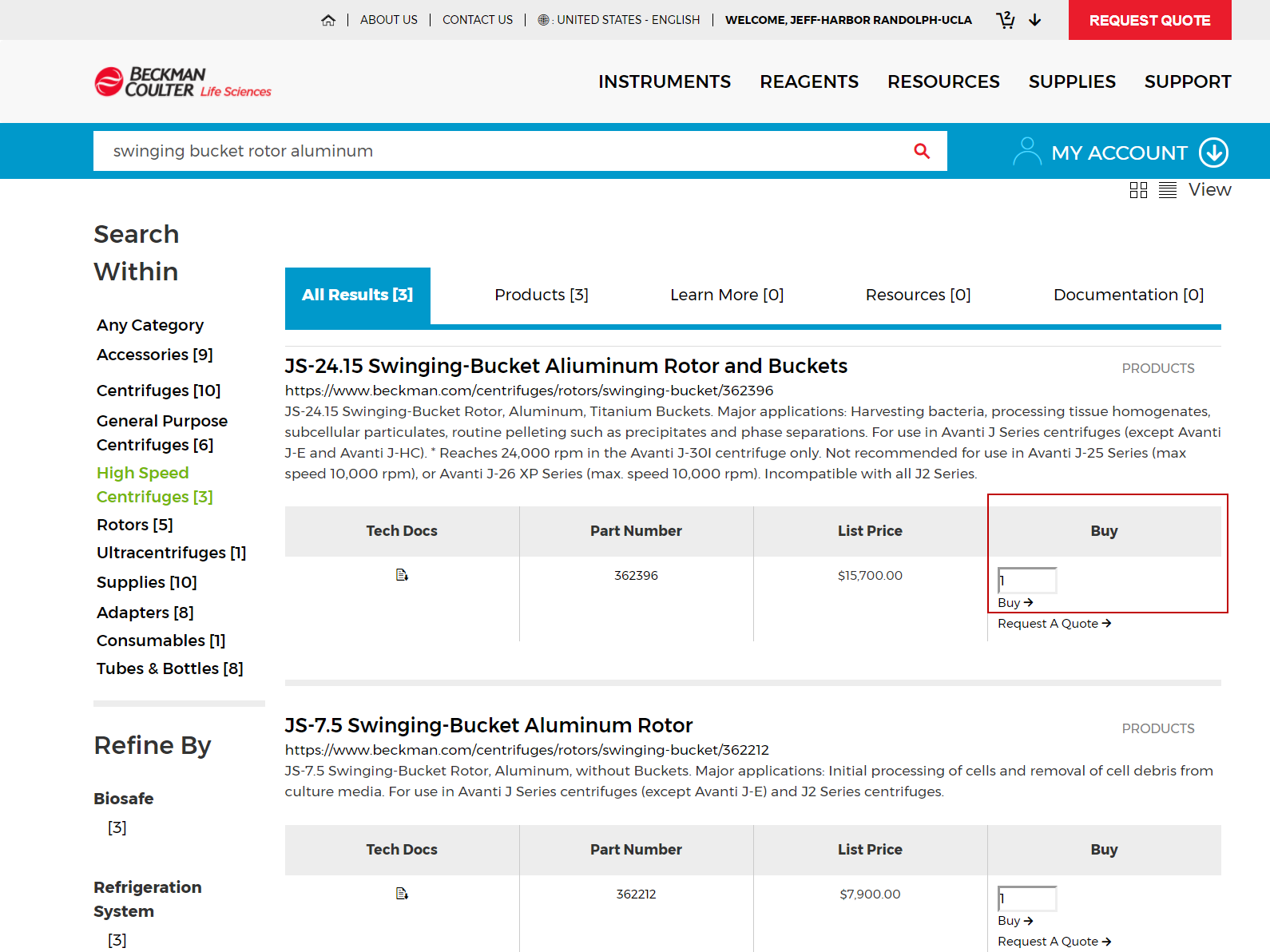Screen dimensions: 1270x952
Task: Click quantity field for part 362212
Action: coord(1027,898)
